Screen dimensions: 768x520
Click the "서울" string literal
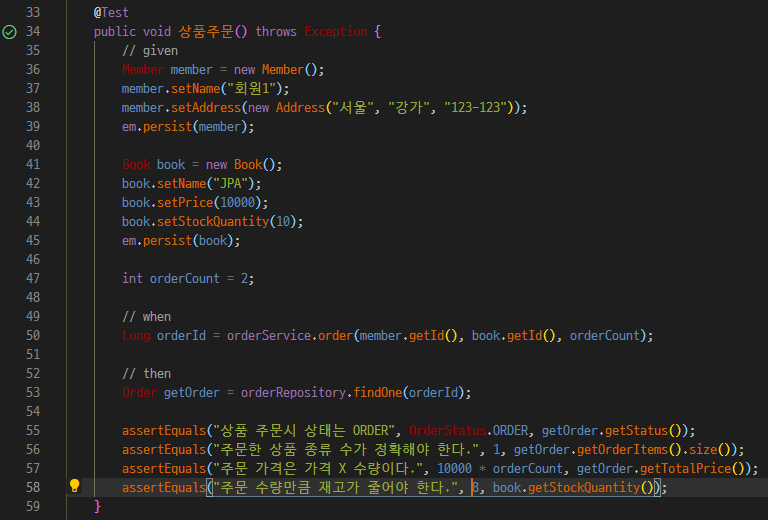[x=353, y=107]
